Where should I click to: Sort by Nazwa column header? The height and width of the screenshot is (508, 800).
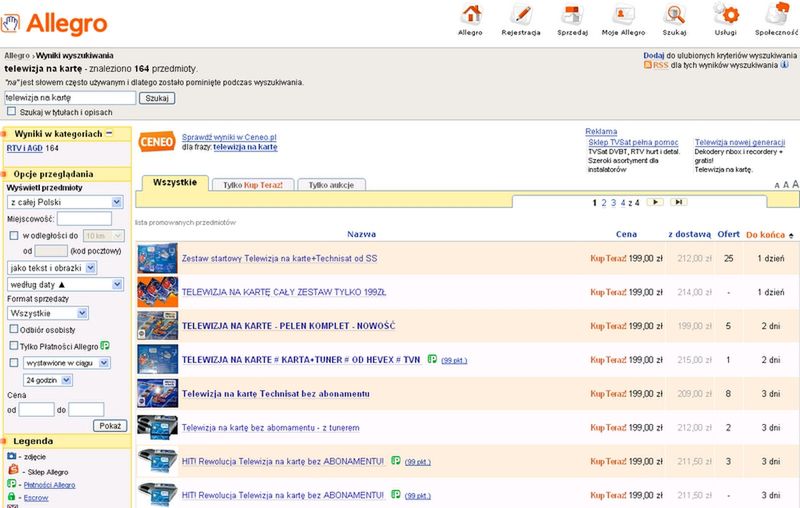click(361, 234)
